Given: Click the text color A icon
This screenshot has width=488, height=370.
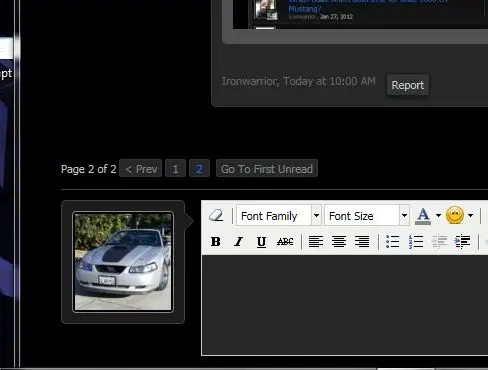Looking at the screenshot, I should click(x=423, y=216).
